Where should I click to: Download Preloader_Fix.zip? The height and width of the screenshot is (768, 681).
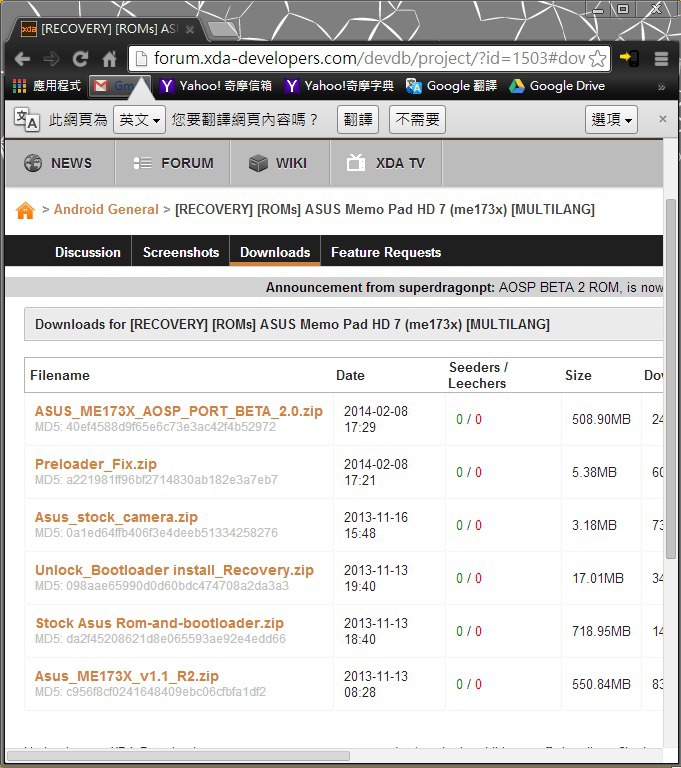[x=96, y=464]
